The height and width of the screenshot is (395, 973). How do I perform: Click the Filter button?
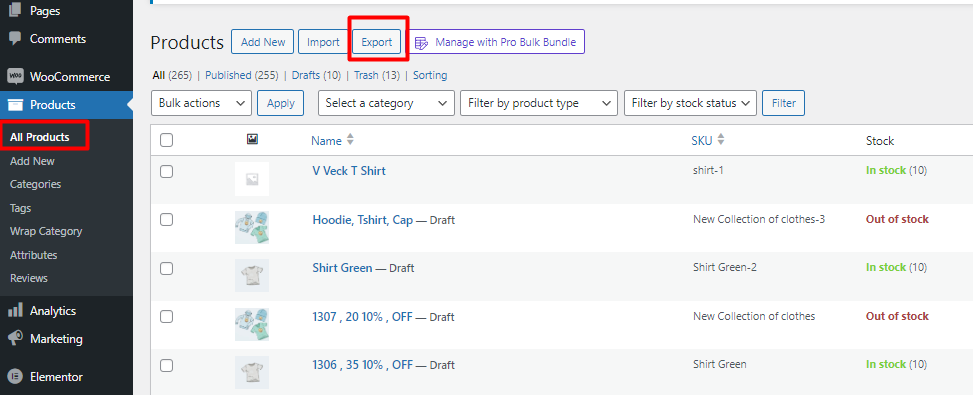[x=784, y=103]
